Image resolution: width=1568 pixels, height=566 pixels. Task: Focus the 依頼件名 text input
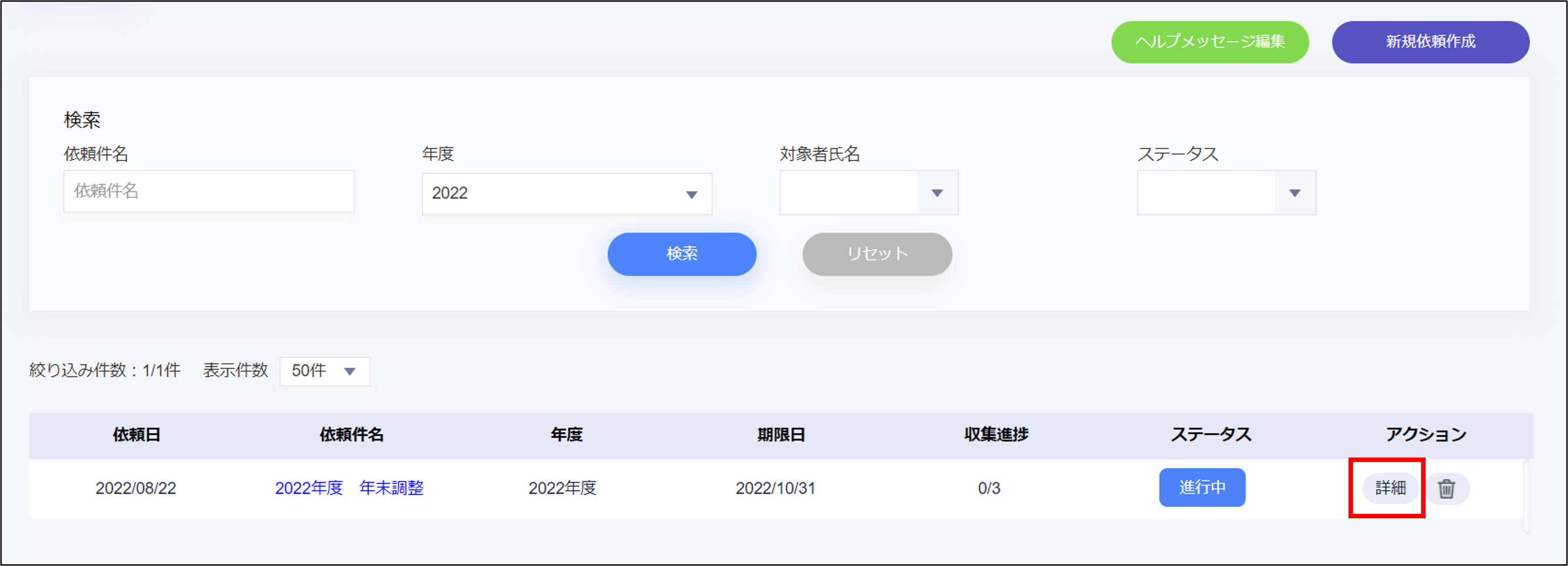click(x=209, y=191)
